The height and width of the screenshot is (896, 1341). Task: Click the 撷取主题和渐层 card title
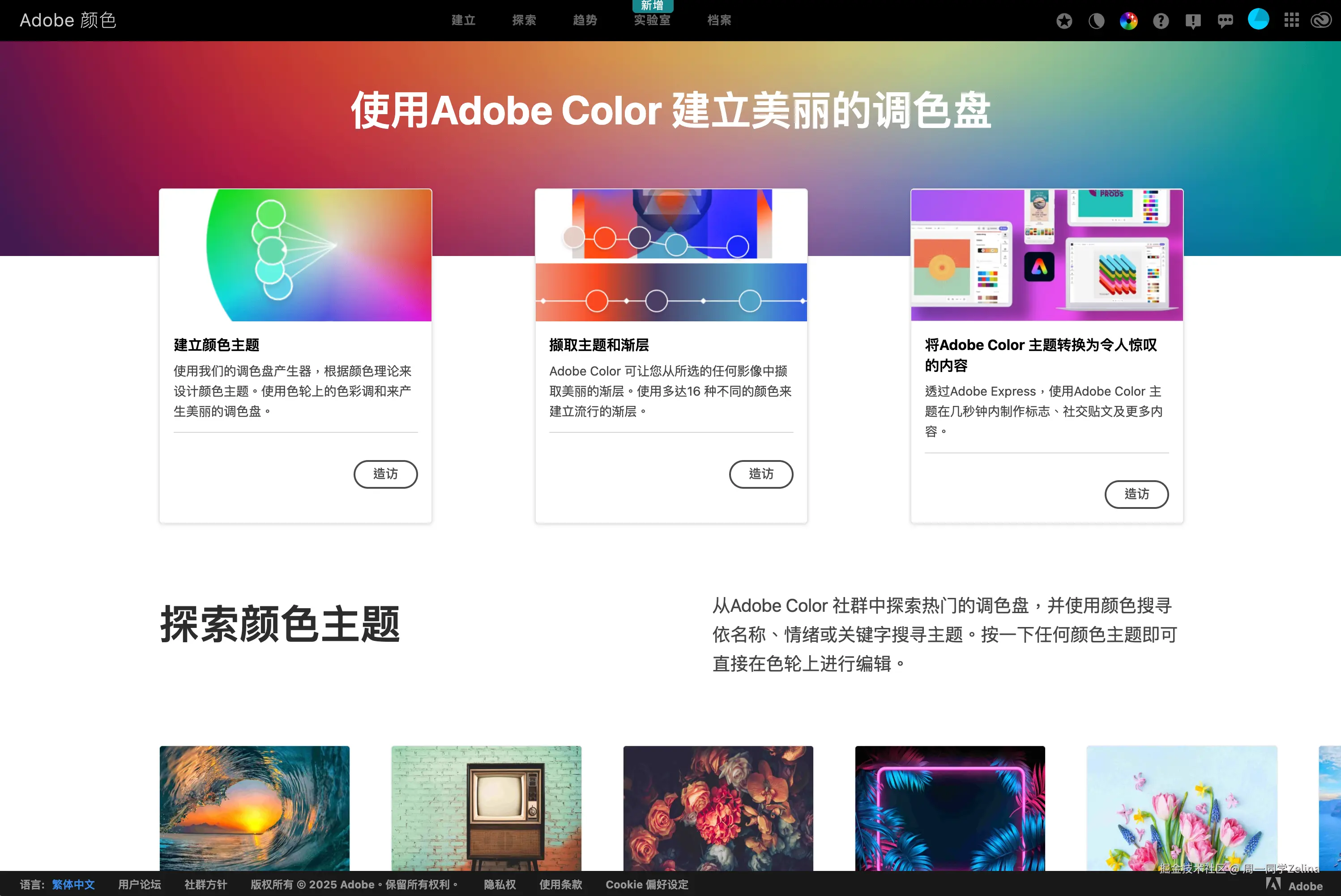point(599,345)
